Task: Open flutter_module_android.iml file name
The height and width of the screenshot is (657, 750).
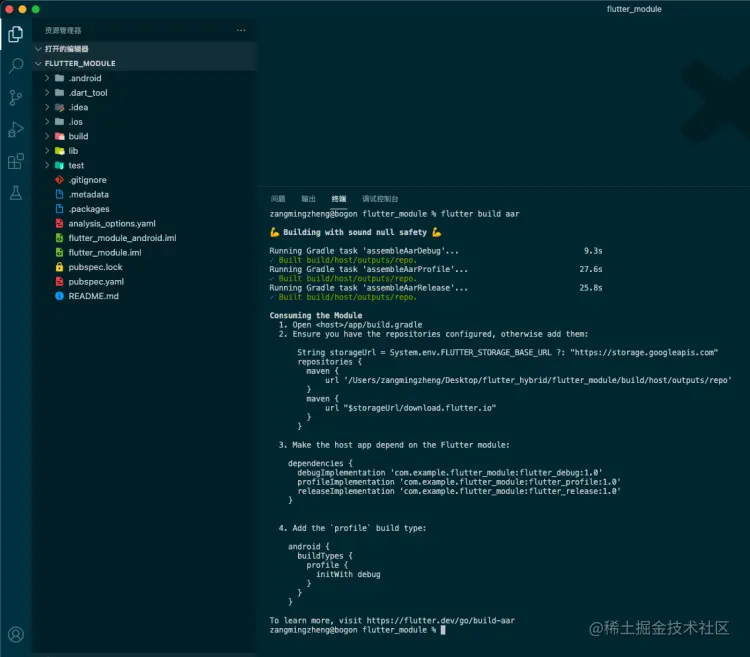Action: click(x=122, y=238)
